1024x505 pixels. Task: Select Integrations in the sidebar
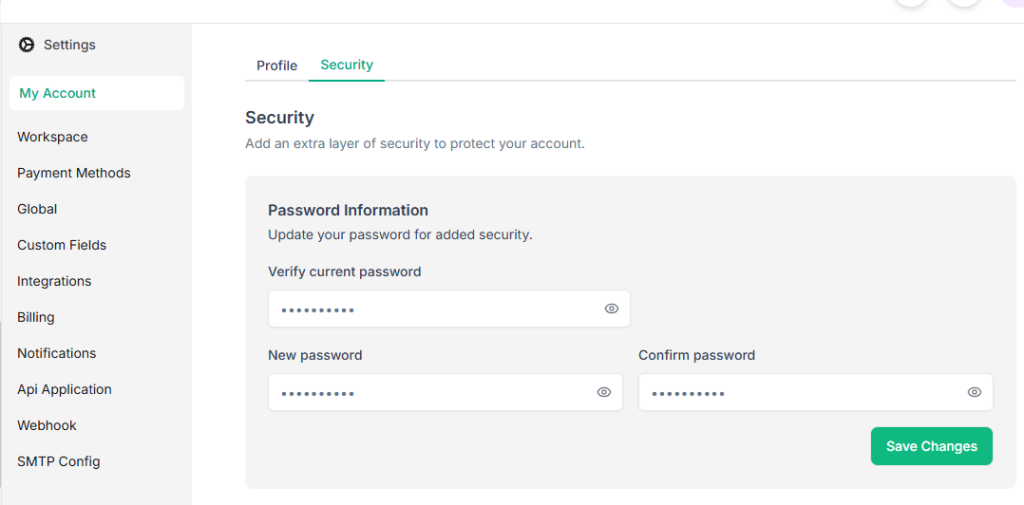[54, 281]
